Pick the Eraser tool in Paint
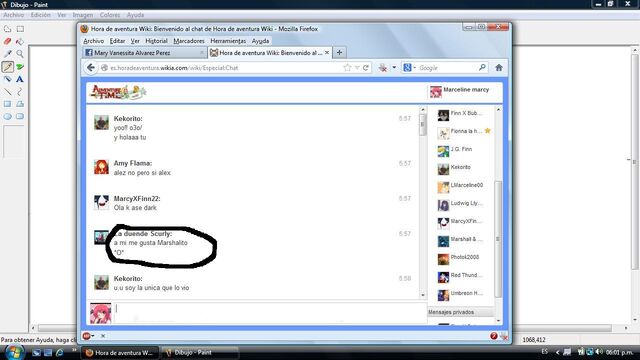 pos(8,41)
